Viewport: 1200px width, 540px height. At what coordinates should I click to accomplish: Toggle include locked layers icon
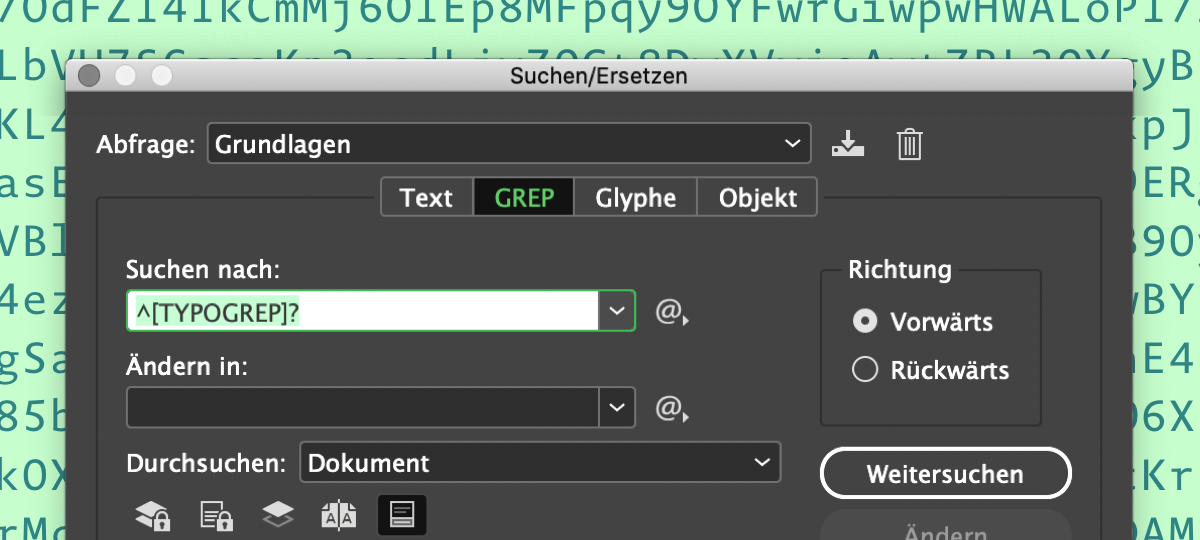click(152, 515)
